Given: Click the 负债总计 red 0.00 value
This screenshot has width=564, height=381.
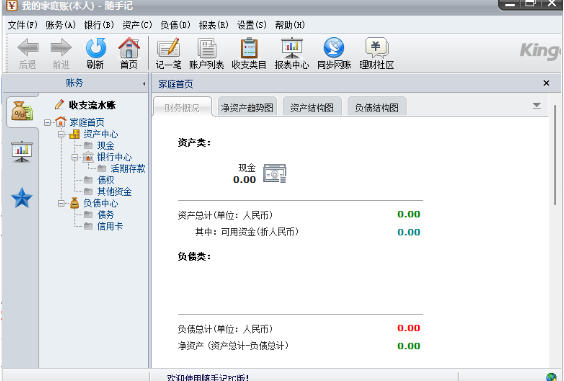Looking at the screenshot, I should (x=409, y=328).
